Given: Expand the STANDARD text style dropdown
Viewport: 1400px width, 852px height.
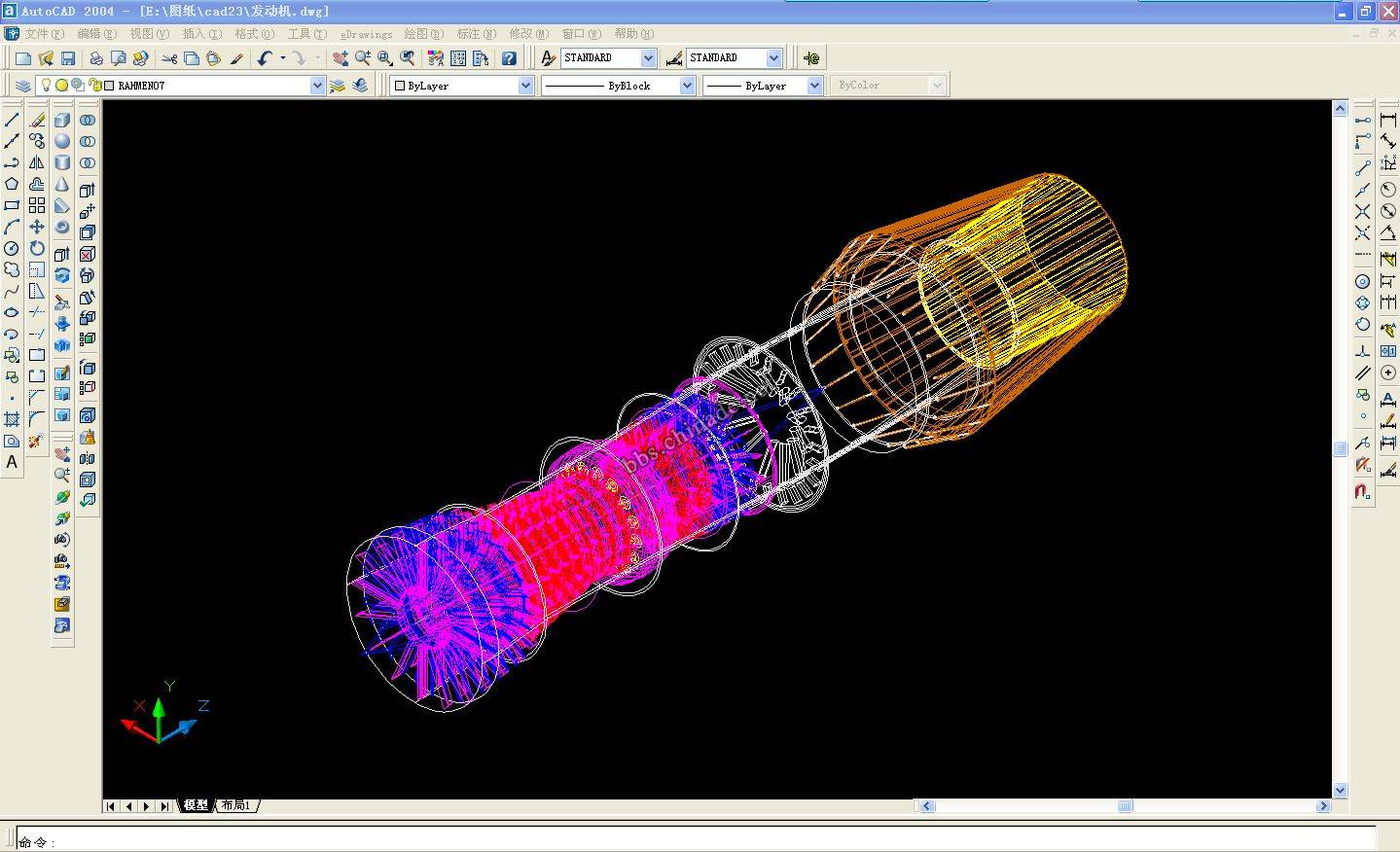Looking at the screenshot, I should coord(648,58).
